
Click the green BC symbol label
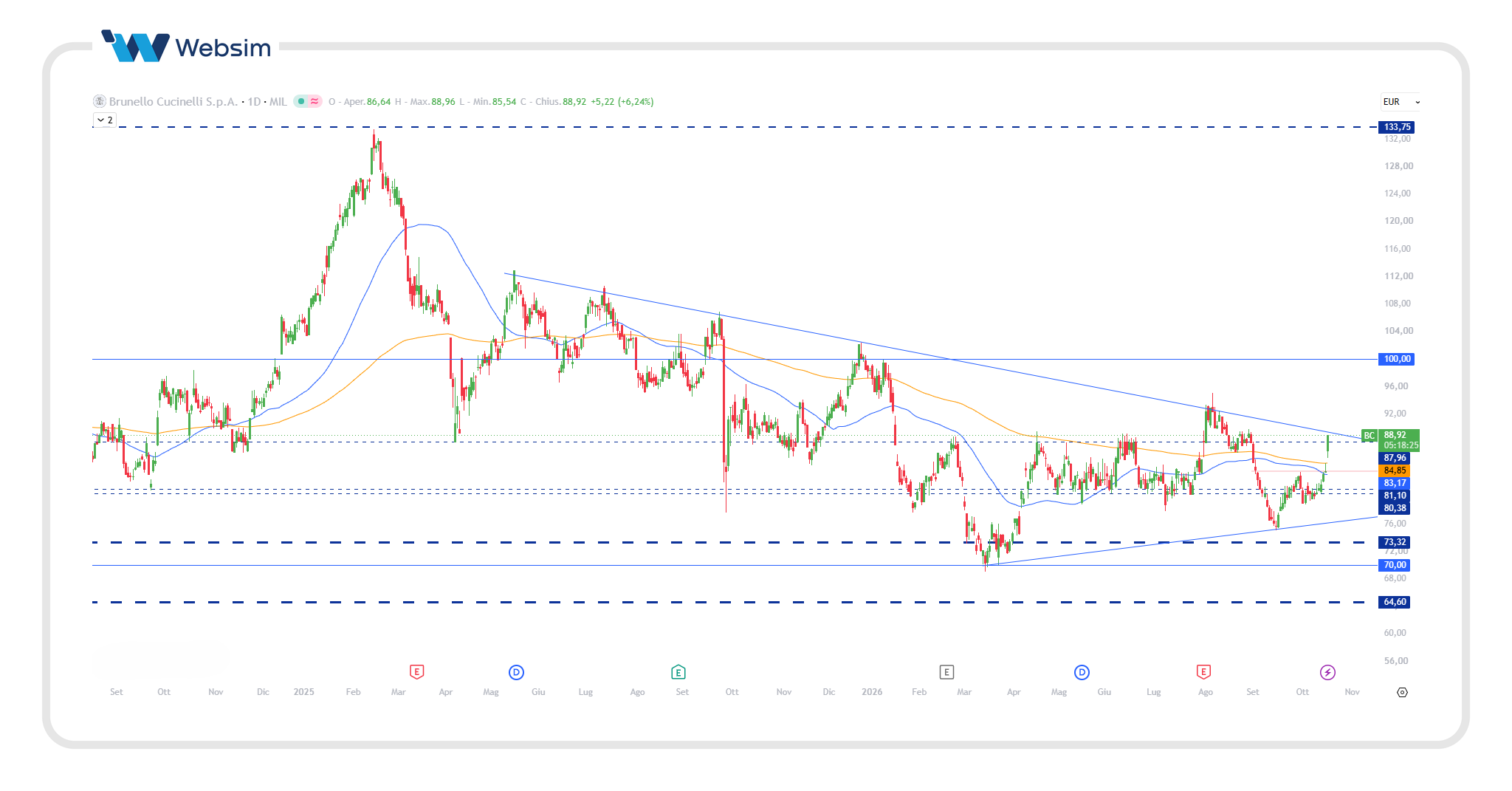coord(1370,436)
